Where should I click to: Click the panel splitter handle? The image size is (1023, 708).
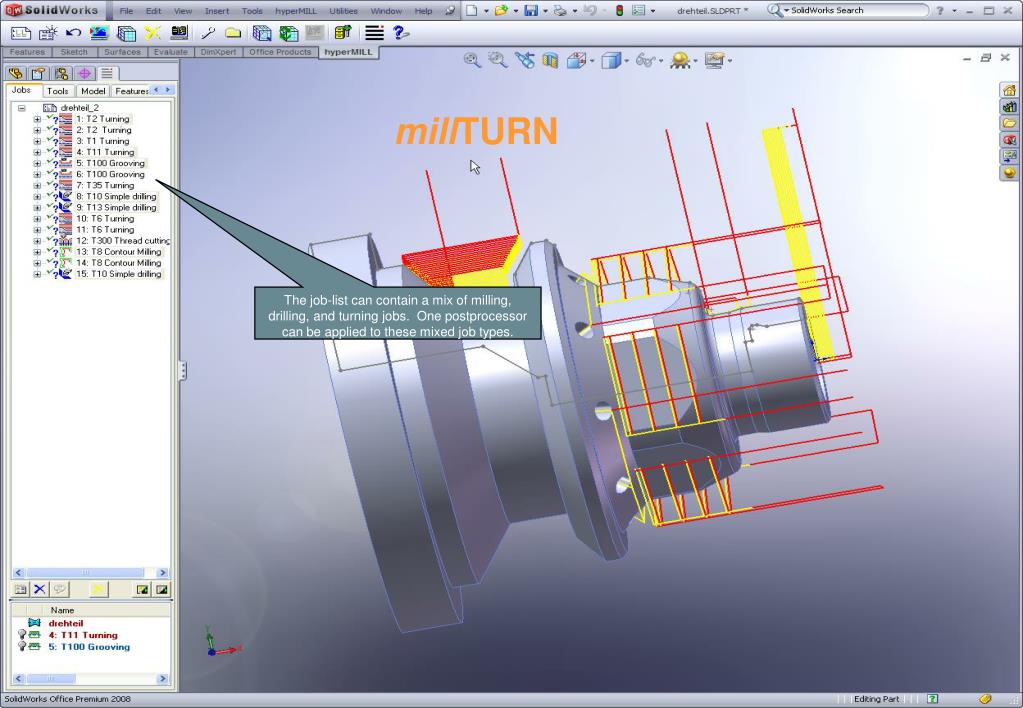click(183, 371)
